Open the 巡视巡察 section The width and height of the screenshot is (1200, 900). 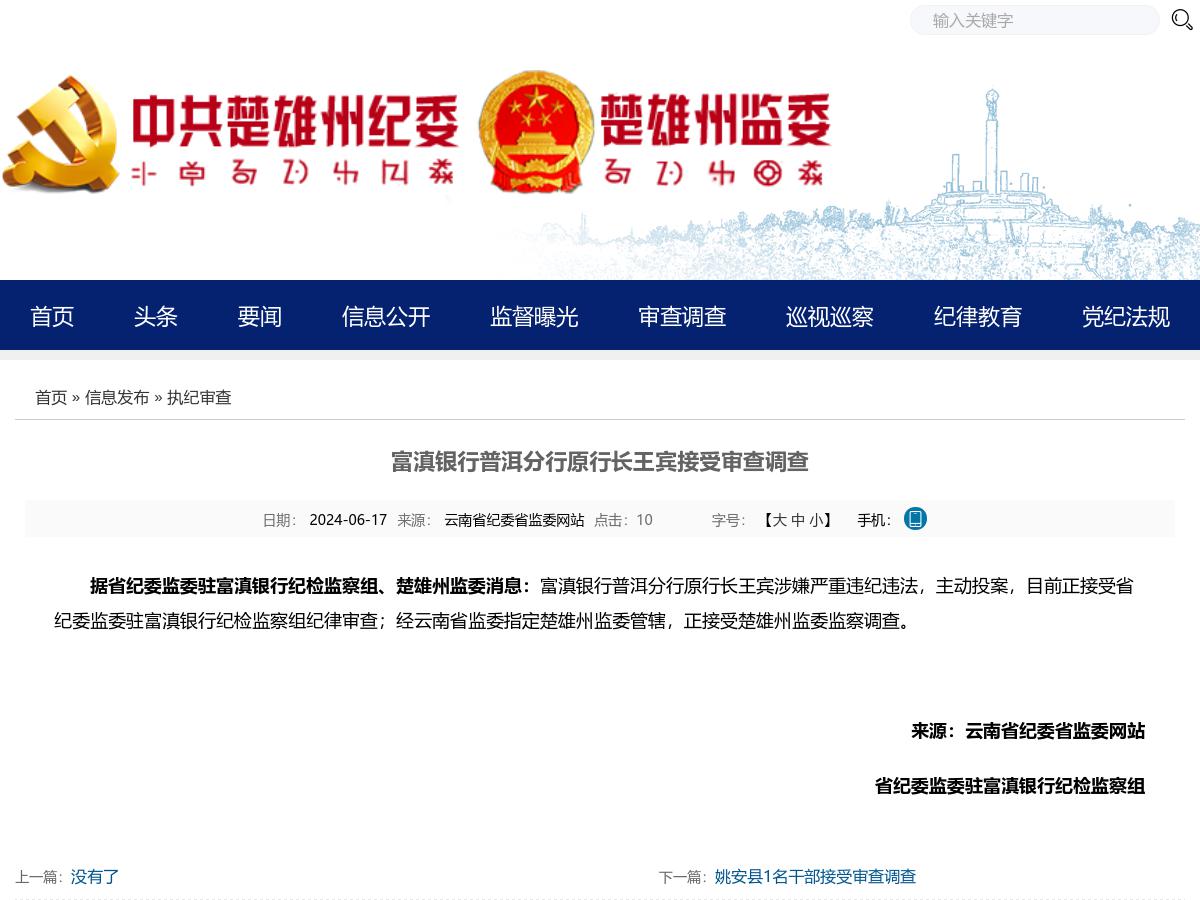point(829,316)
